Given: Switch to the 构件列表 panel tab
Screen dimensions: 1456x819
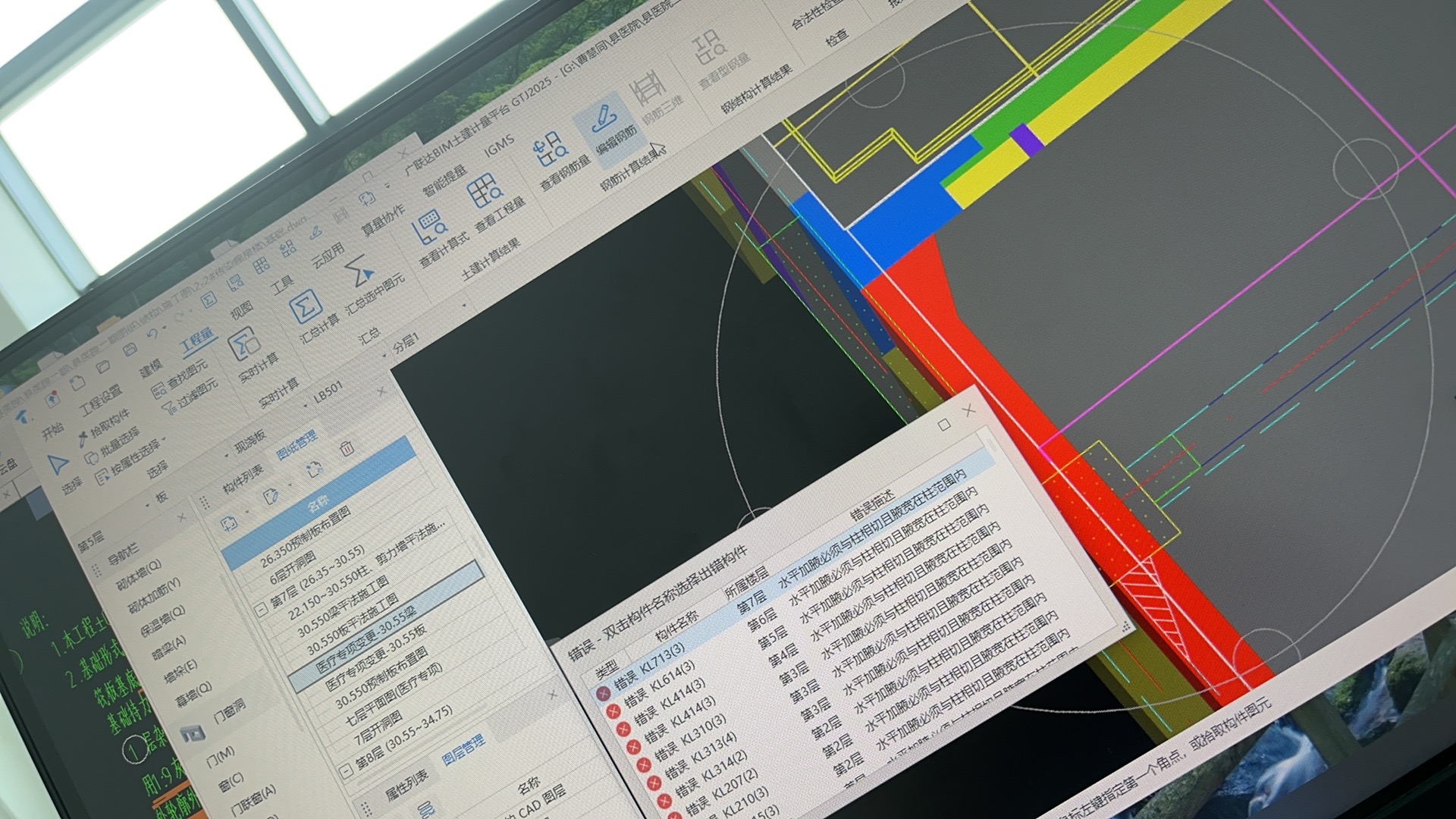Looking at the screenshot, I should coord(243,480).
